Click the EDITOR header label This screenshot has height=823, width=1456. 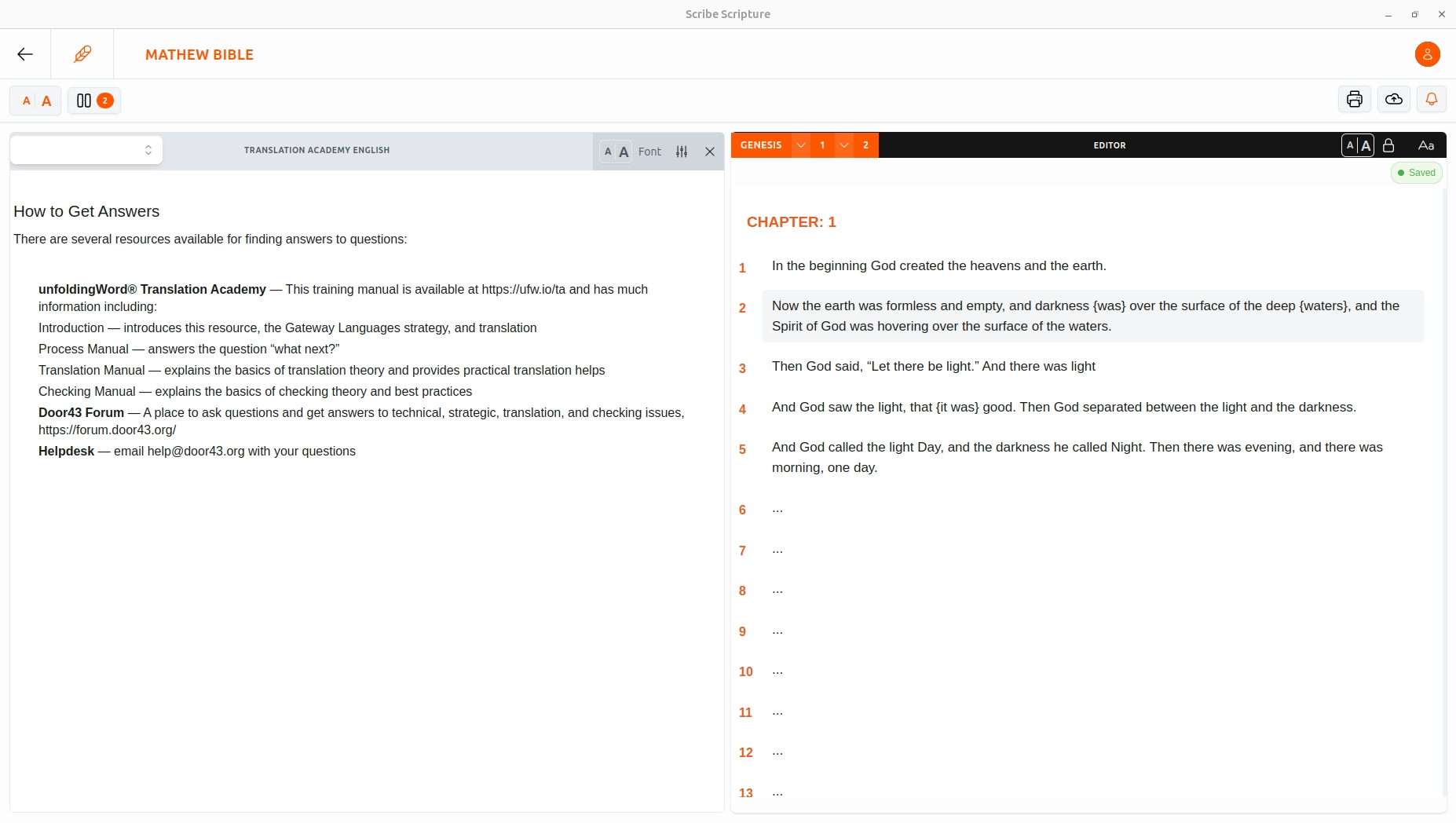point(1110,144)
